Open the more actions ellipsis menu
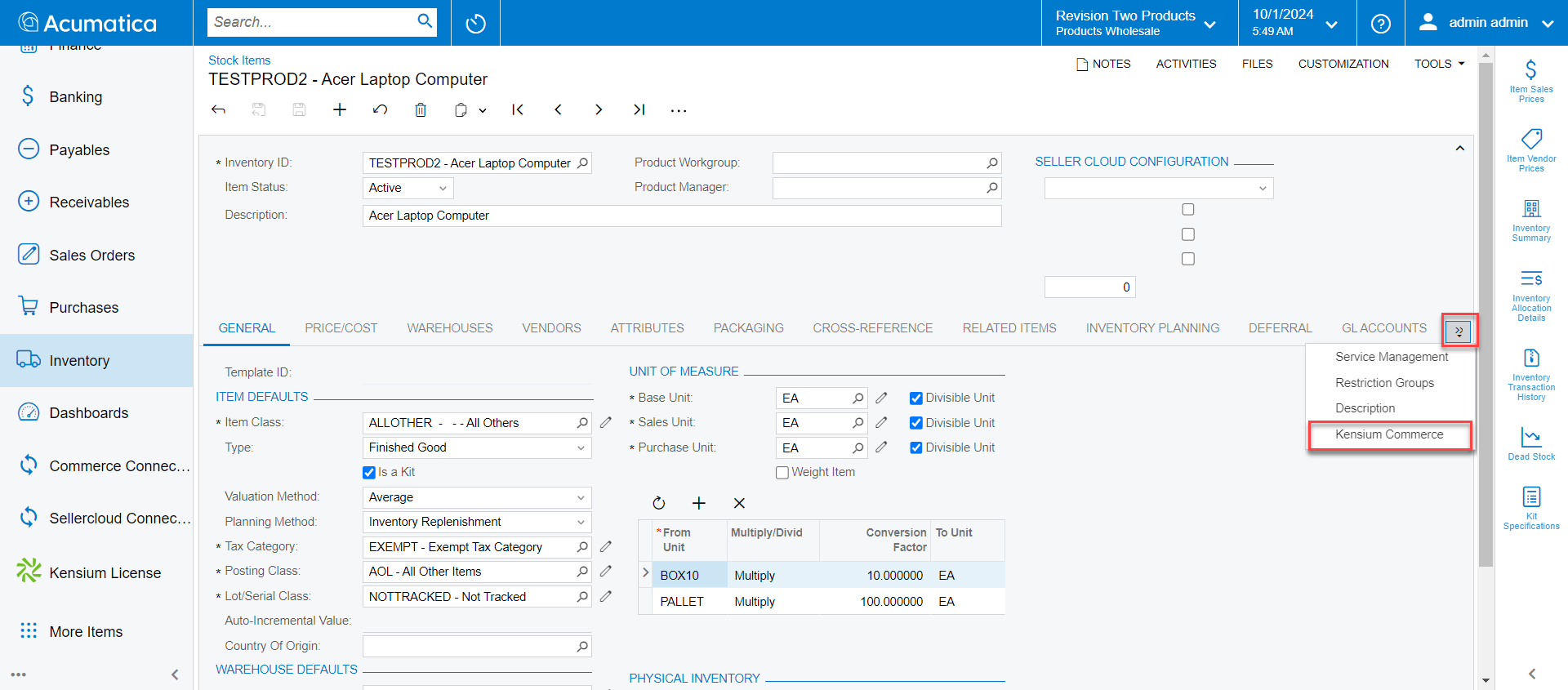1568x690 pixels. pos(679,109)
